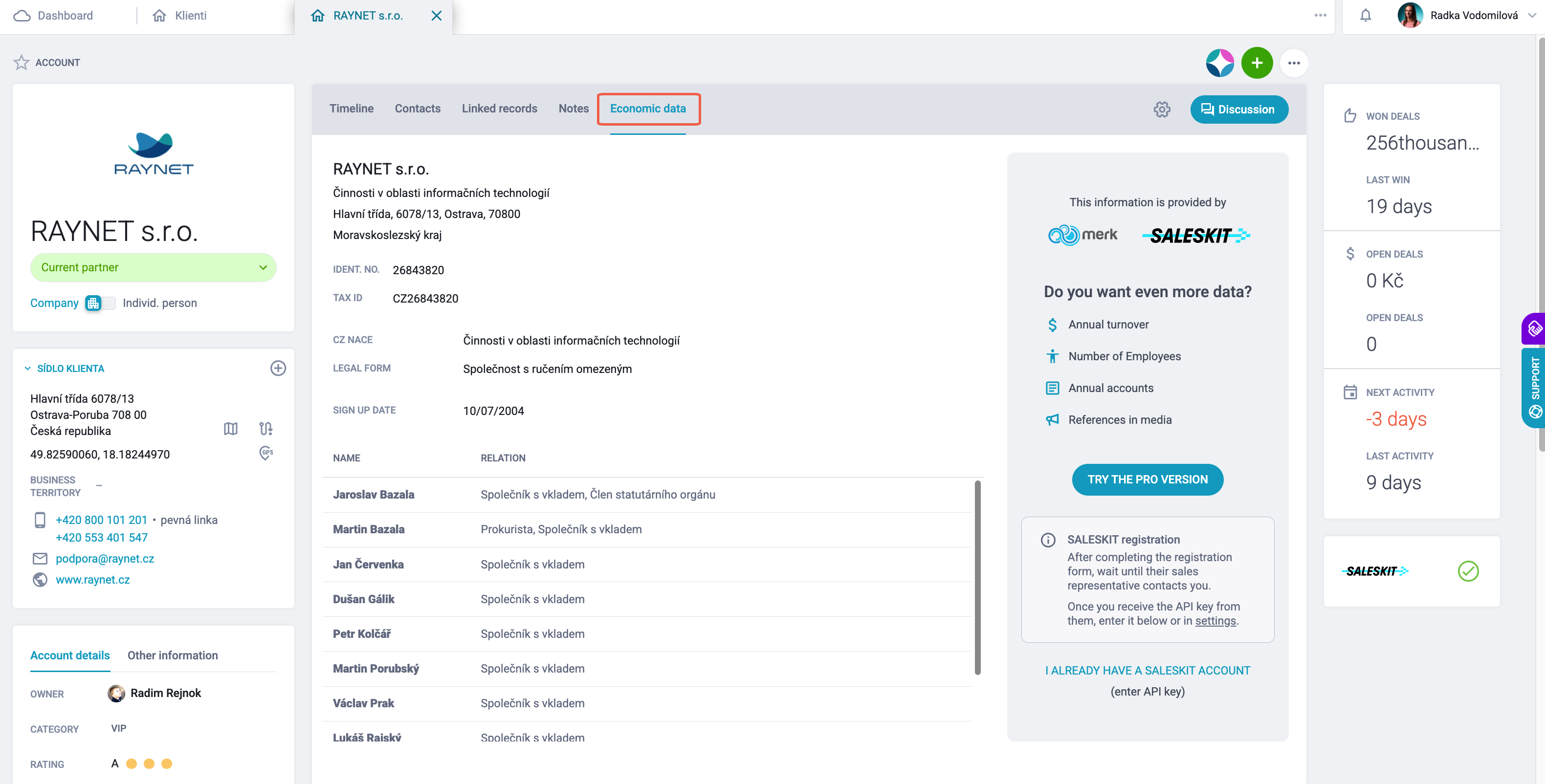Toggle Company / Individ. person switch

(100, 304)
